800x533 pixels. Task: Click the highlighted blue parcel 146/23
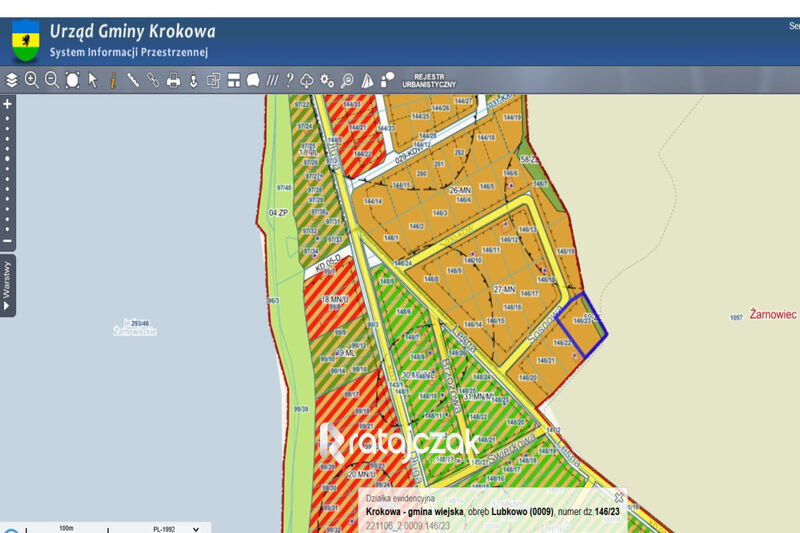582,325
